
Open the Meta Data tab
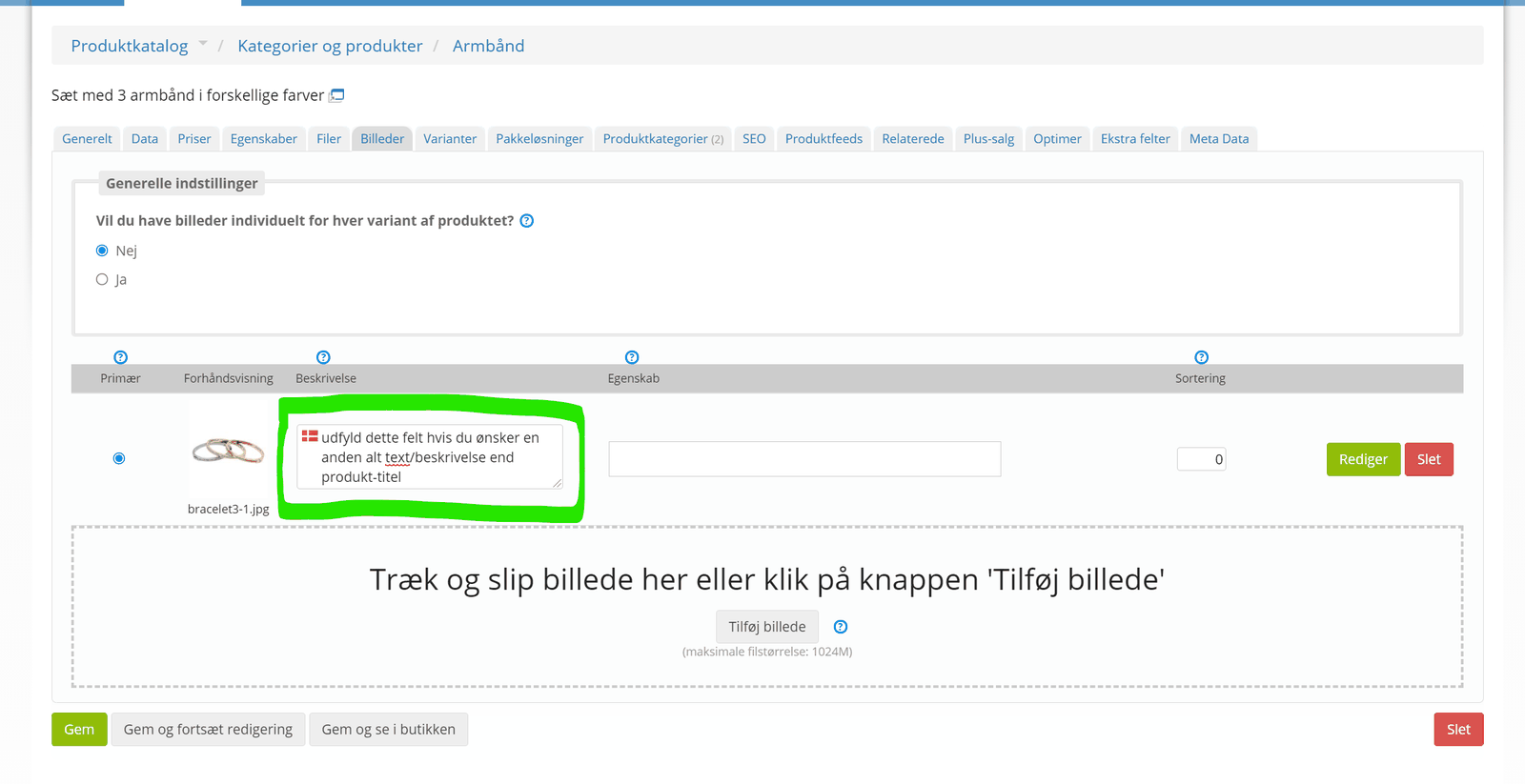click(1219, 139)
